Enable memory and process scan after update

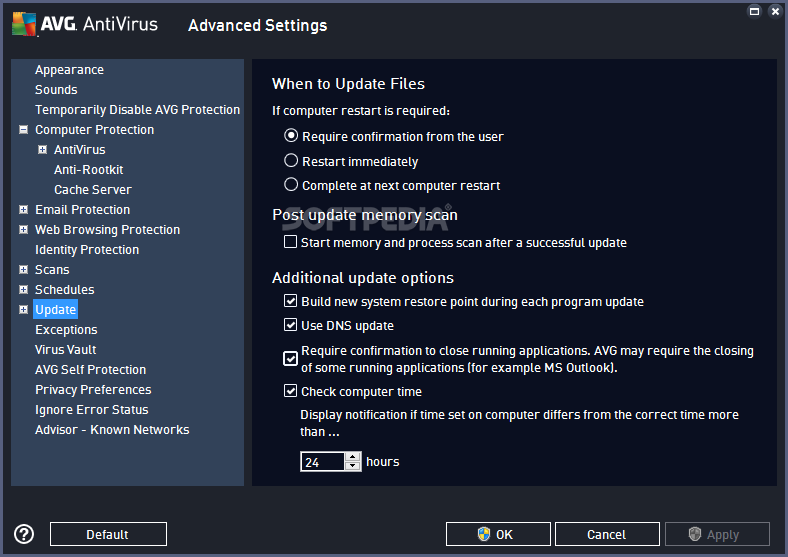click(290, 242)
